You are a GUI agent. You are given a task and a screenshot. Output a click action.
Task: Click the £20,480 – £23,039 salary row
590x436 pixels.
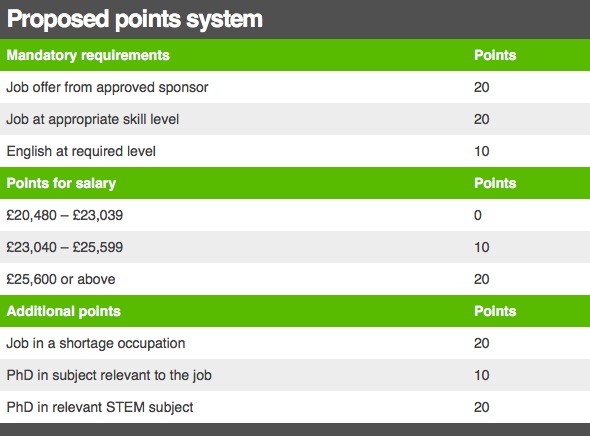[295, 215]
